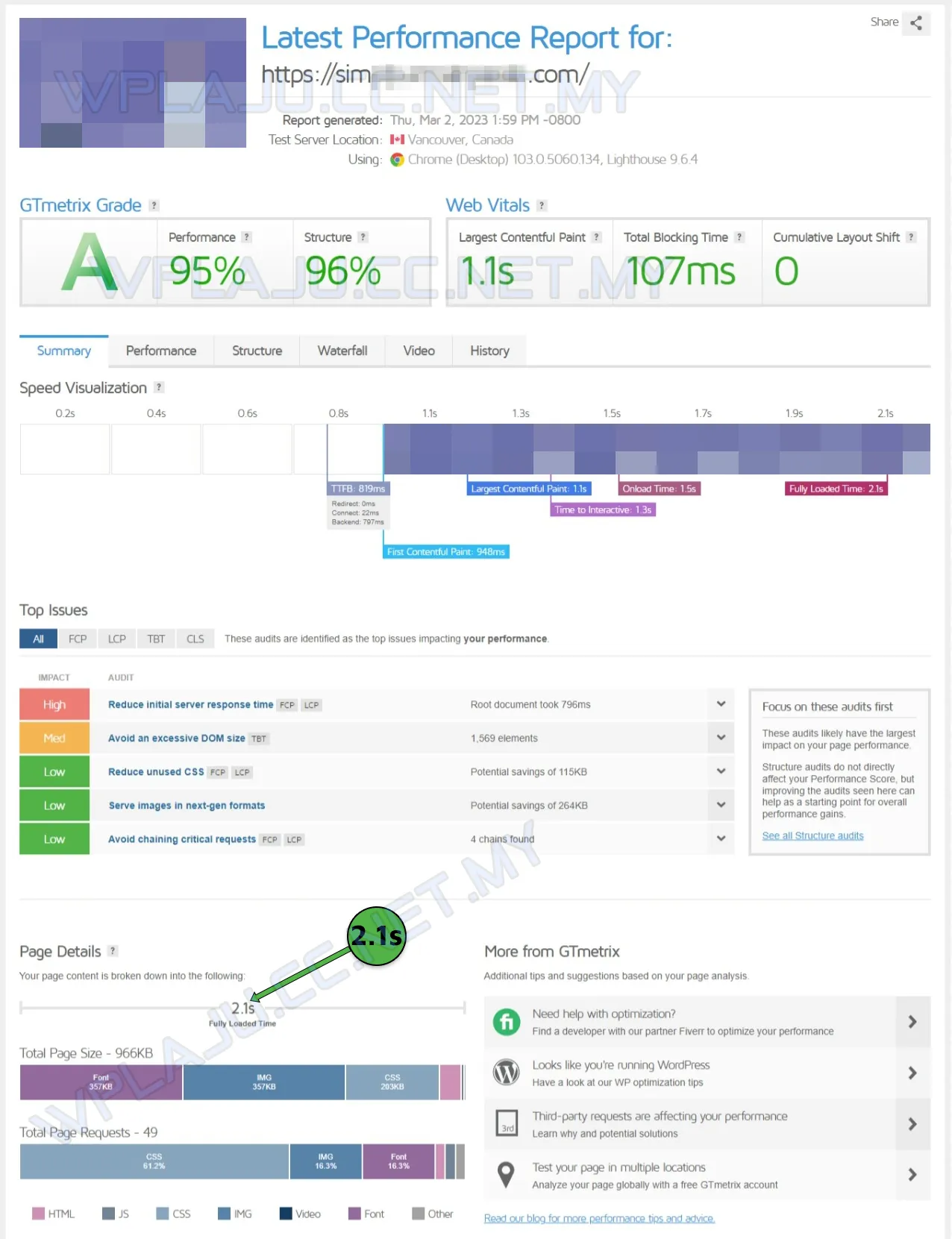
Task: Click the WordPress logo icon
Action: [x=507, y=1073]
